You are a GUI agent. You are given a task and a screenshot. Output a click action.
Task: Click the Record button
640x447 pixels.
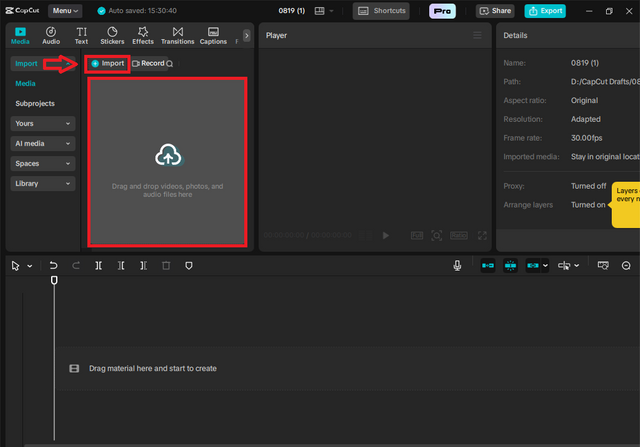pyautogui.click(x=148, y=64)
